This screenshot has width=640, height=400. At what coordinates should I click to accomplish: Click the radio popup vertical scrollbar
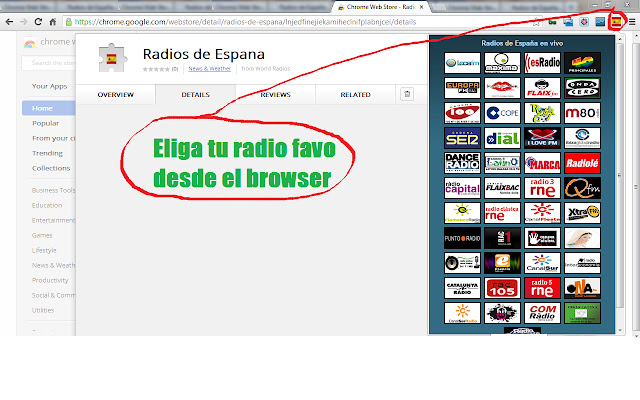point(620,176)
